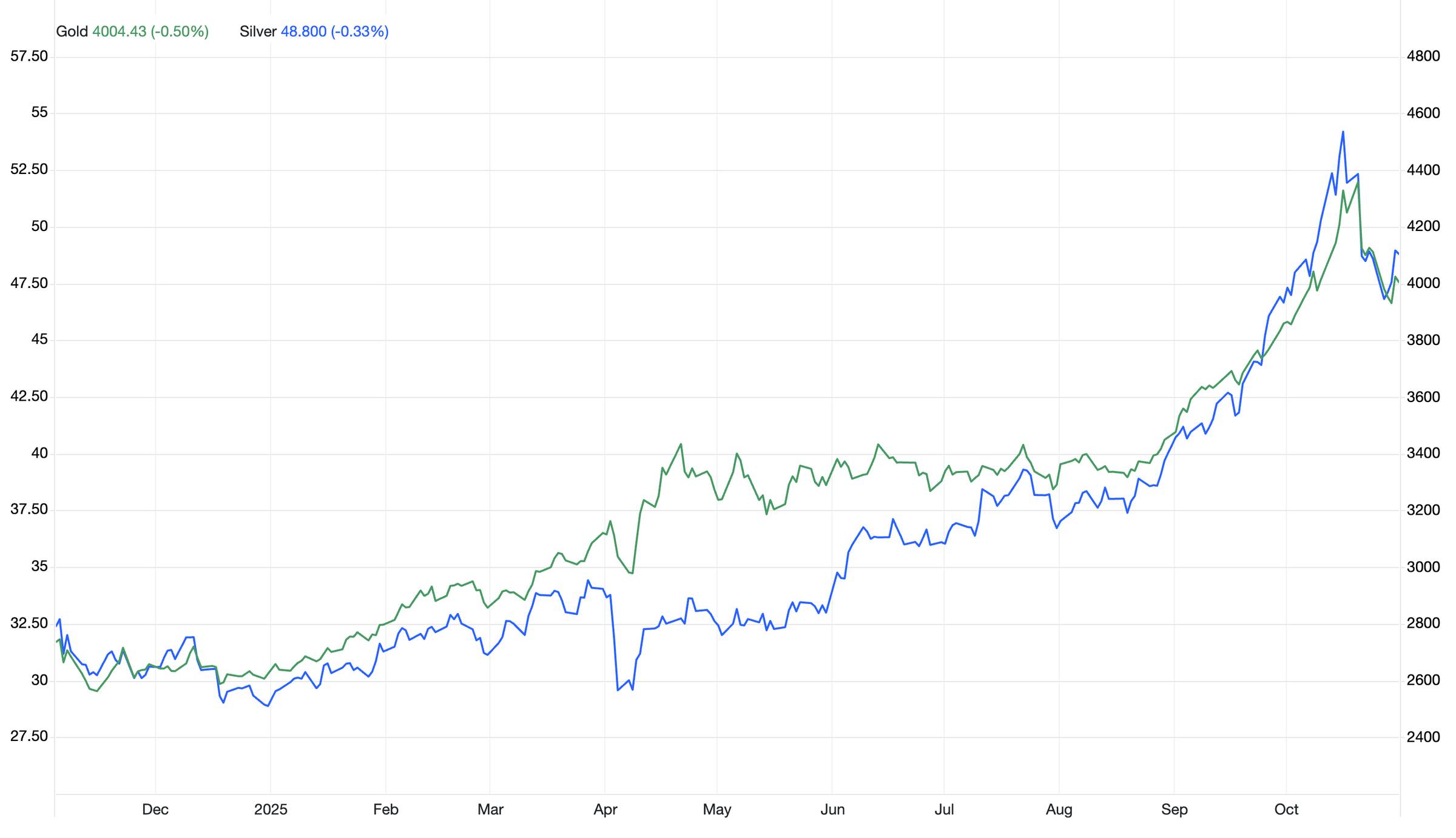This screenshot has height=838, width=1456.
Task: Select the Jun month axis label
Action: tap(832, 810)
